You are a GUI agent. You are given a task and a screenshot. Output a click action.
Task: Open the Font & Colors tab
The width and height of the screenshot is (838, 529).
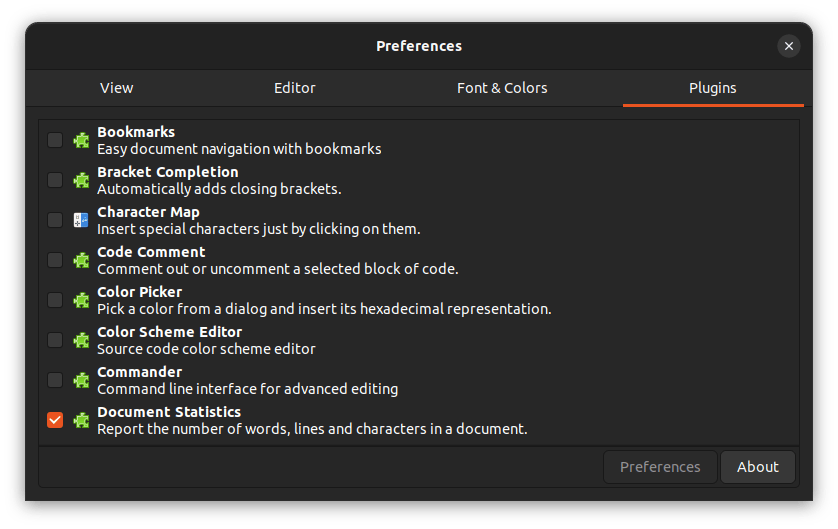(502, 88)
